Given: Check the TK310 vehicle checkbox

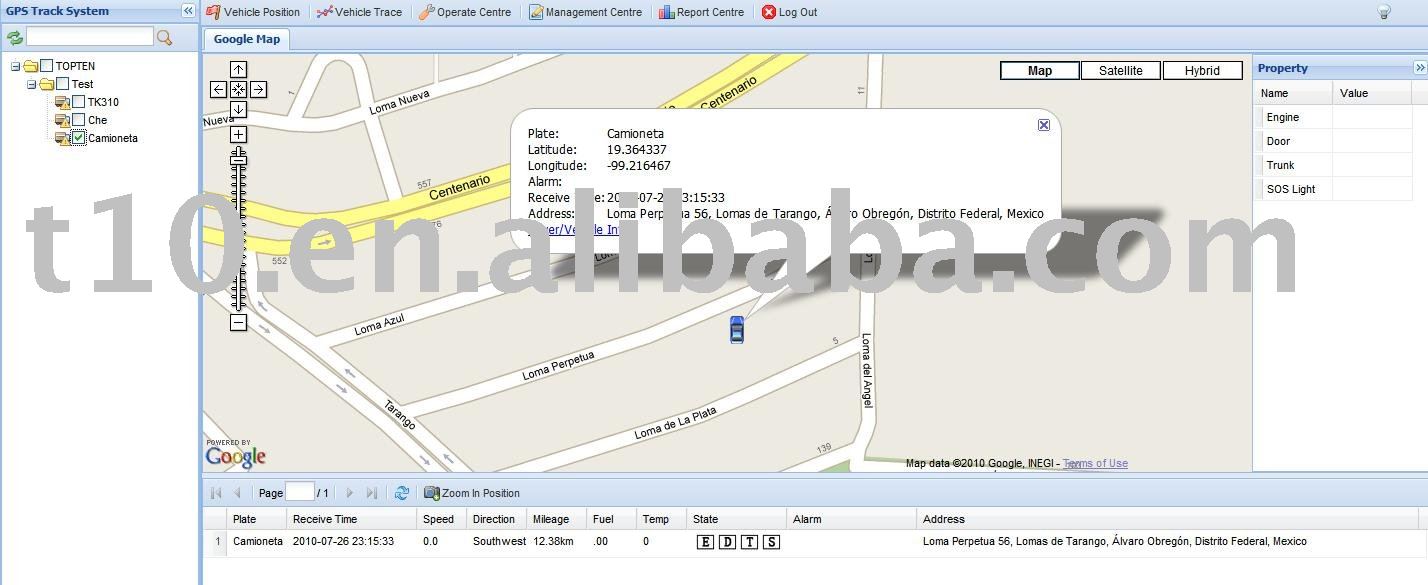Looking at the screenshot, I should [79, 102].
